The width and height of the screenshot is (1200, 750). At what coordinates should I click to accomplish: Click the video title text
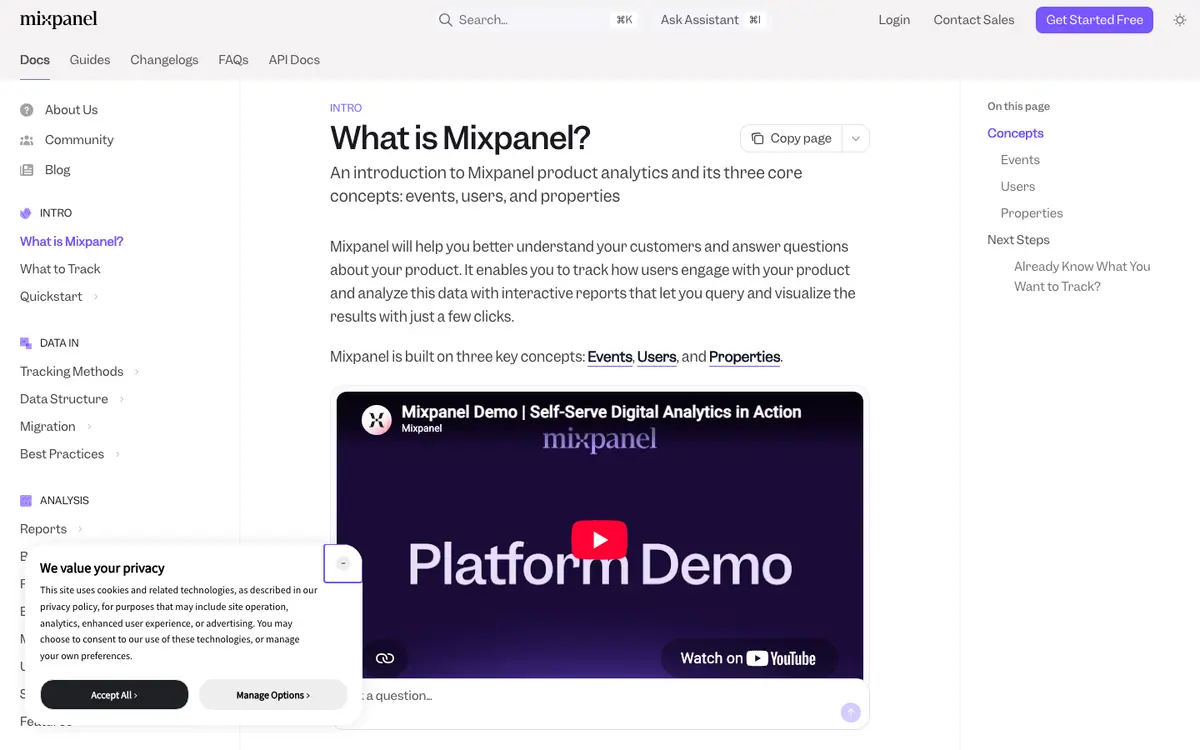coord(601,412)
